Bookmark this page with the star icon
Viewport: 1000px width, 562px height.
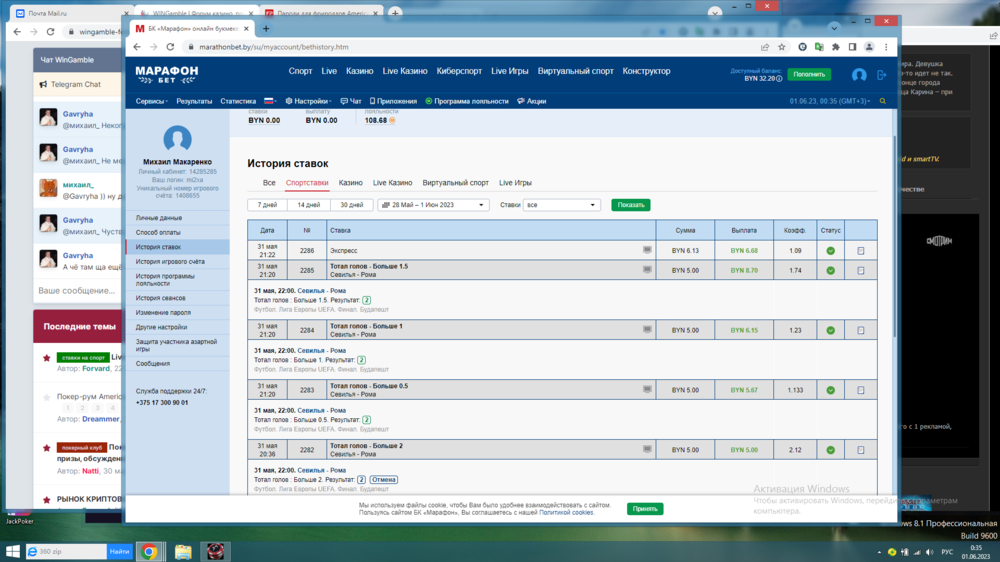tap(784, 47)
